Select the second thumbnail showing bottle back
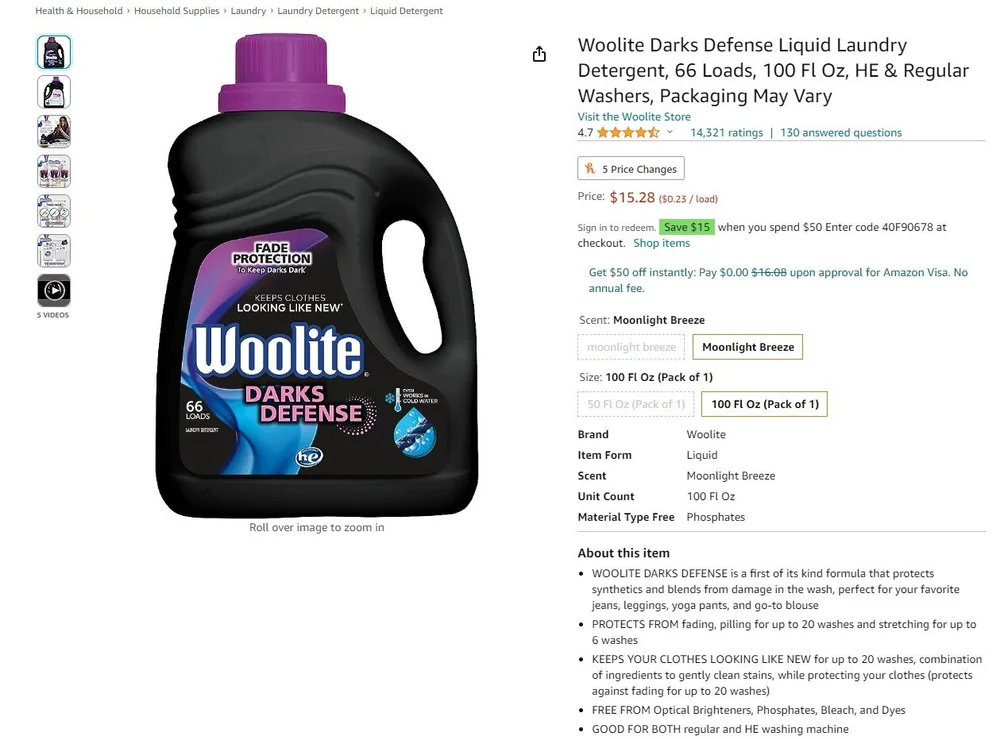Screen dimensions: 1000x739 [54, 92]
